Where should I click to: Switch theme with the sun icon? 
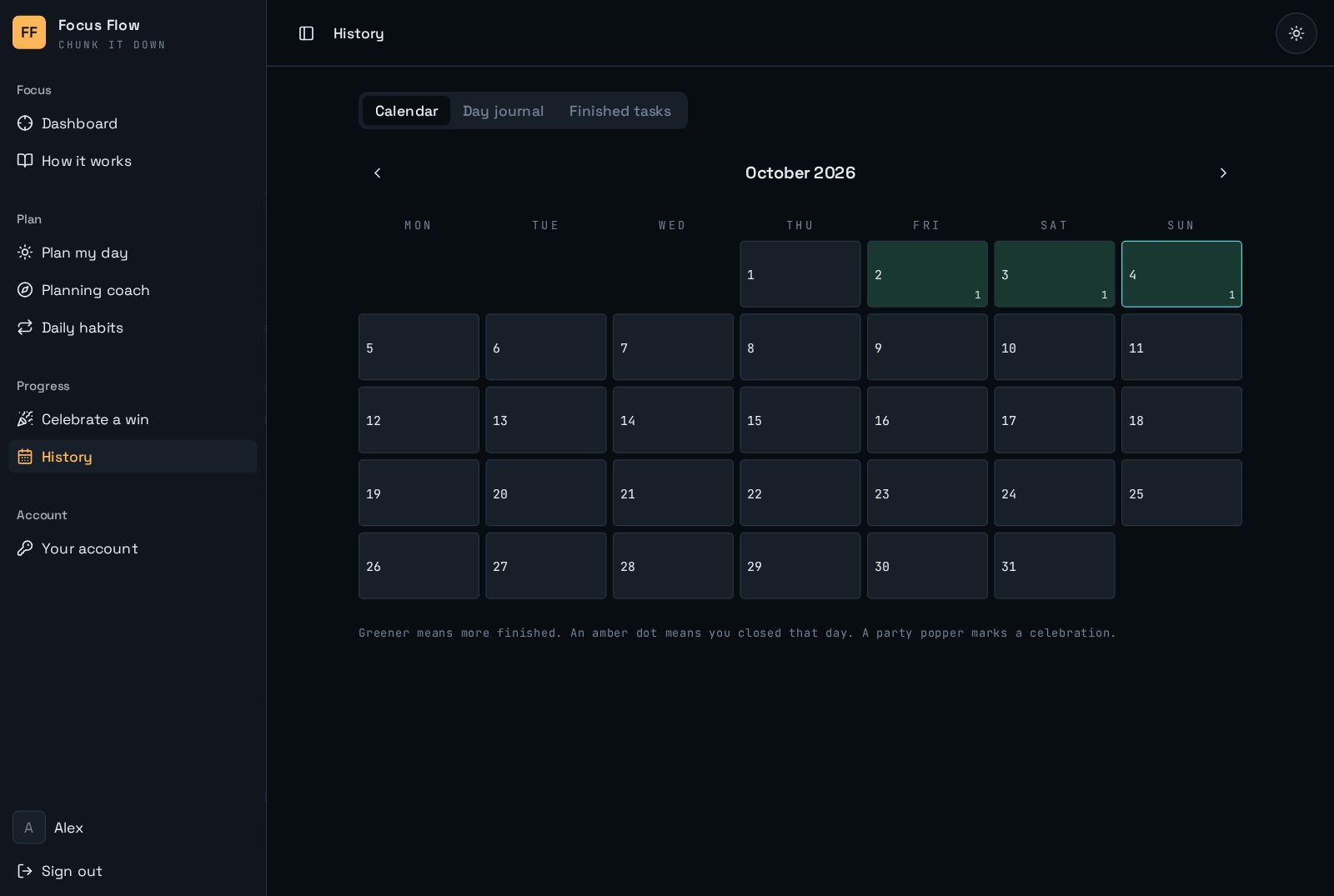1296,33
